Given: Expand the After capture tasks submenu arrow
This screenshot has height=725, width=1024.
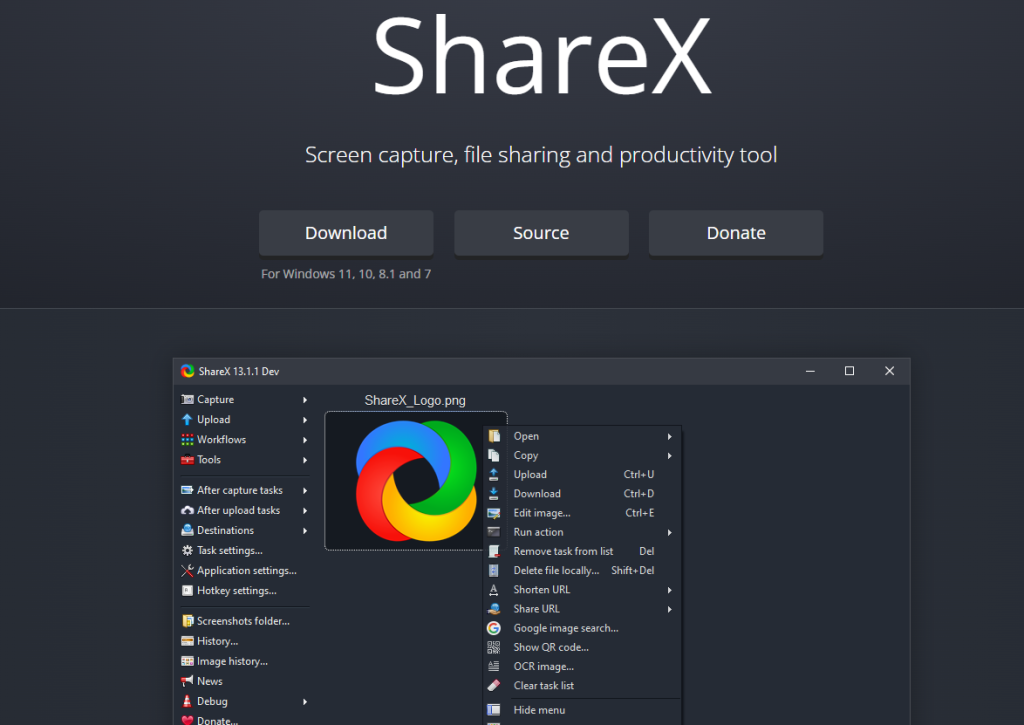Looking at the screenshot, I should point(305,491).
